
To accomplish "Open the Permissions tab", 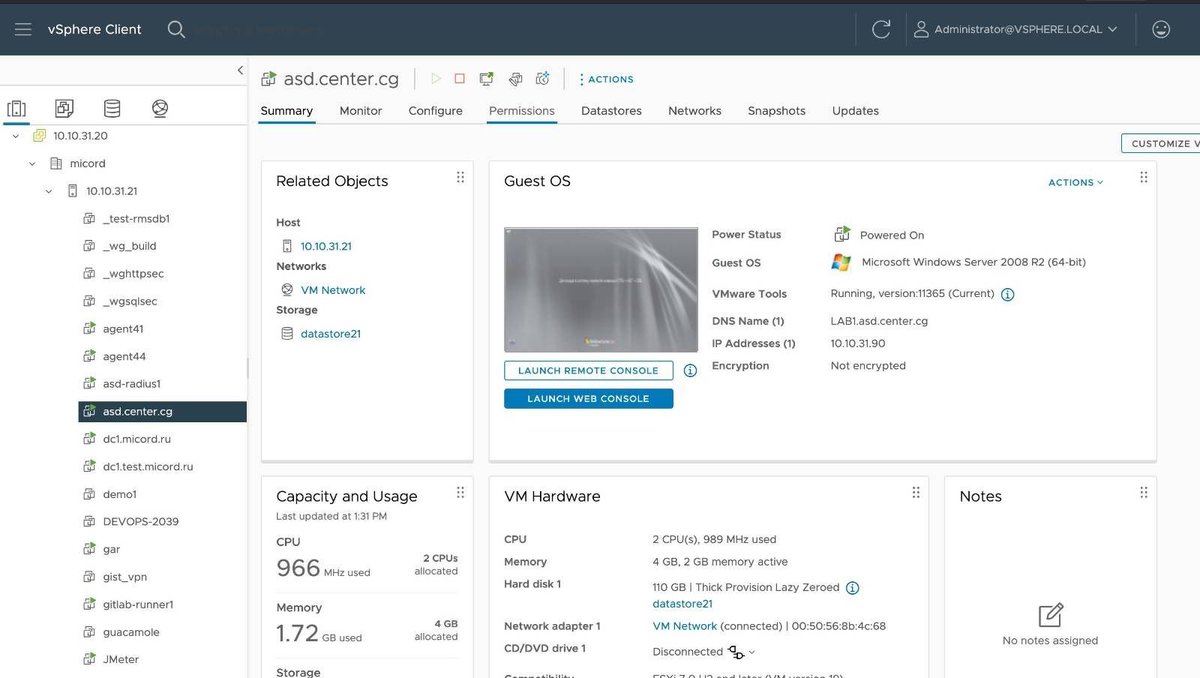I will coord(522,111).
